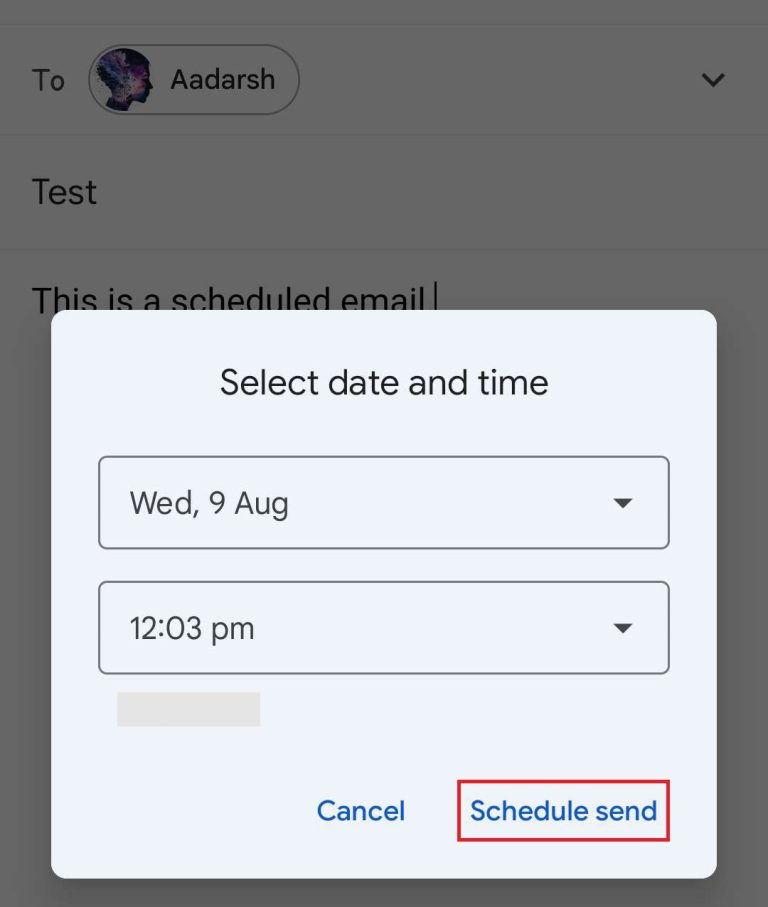Open the date dropdown showing Wed, 9 Aug
Image resolution: width=768 pixels, height=907 pixels.
pyautogui.click(x=383, y=503)
